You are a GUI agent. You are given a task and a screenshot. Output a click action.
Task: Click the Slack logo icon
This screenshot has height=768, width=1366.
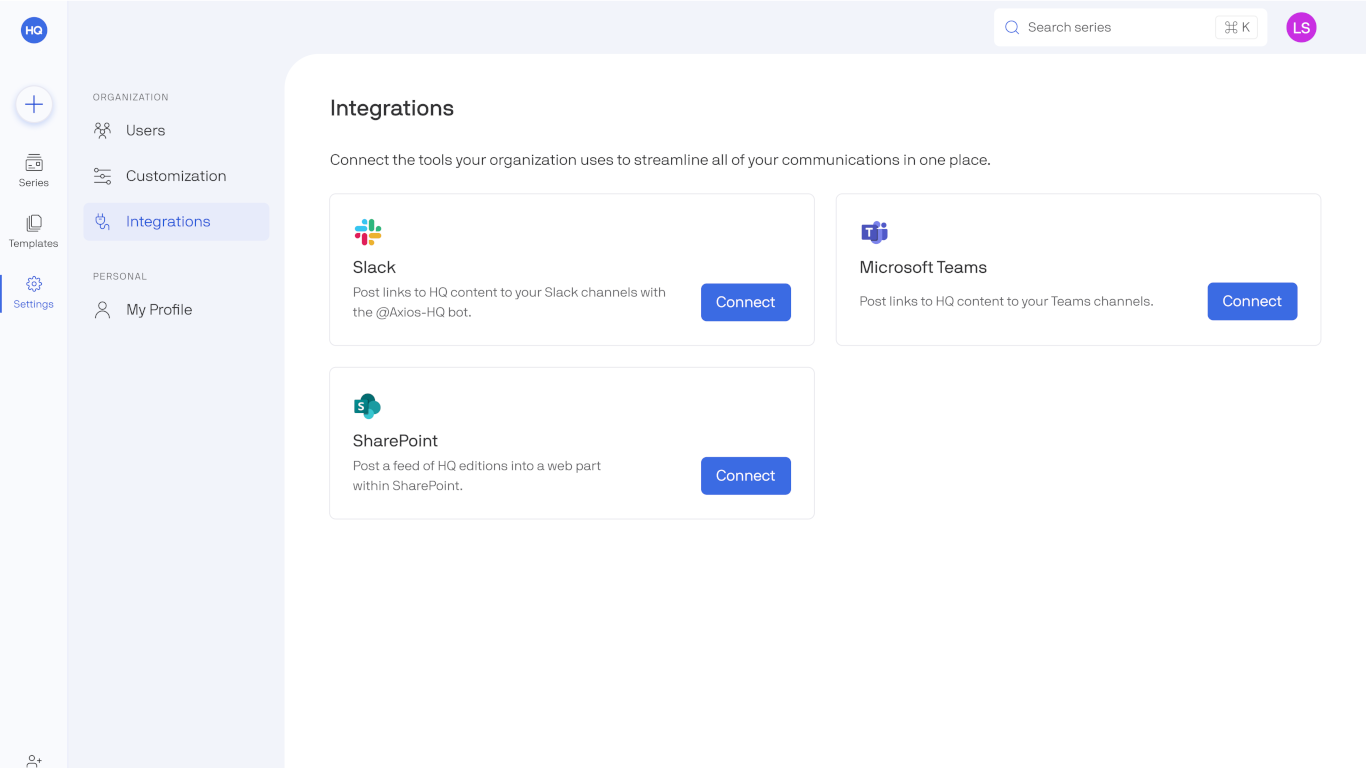coord(368,232)
